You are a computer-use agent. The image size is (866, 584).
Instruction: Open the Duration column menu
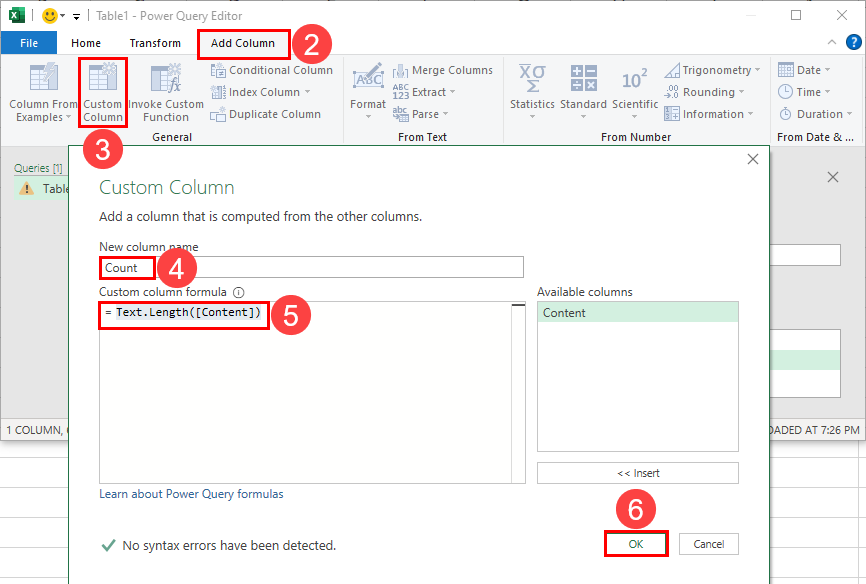coord(815,114)
